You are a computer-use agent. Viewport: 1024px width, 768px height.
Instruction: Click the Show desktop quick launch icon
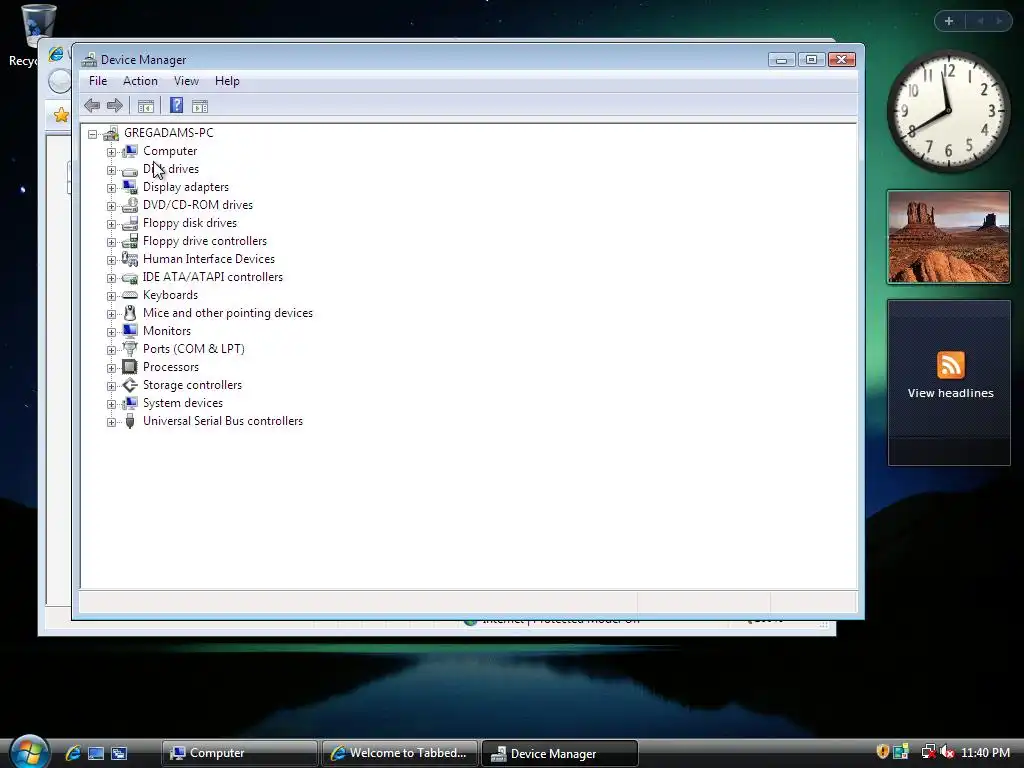point(96,753)
